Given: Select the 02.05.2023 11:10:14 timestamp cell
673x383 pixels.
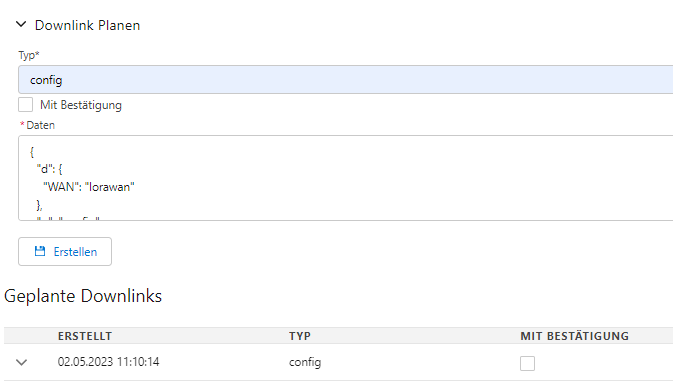Looking at the screenshot, I should 109,362.
